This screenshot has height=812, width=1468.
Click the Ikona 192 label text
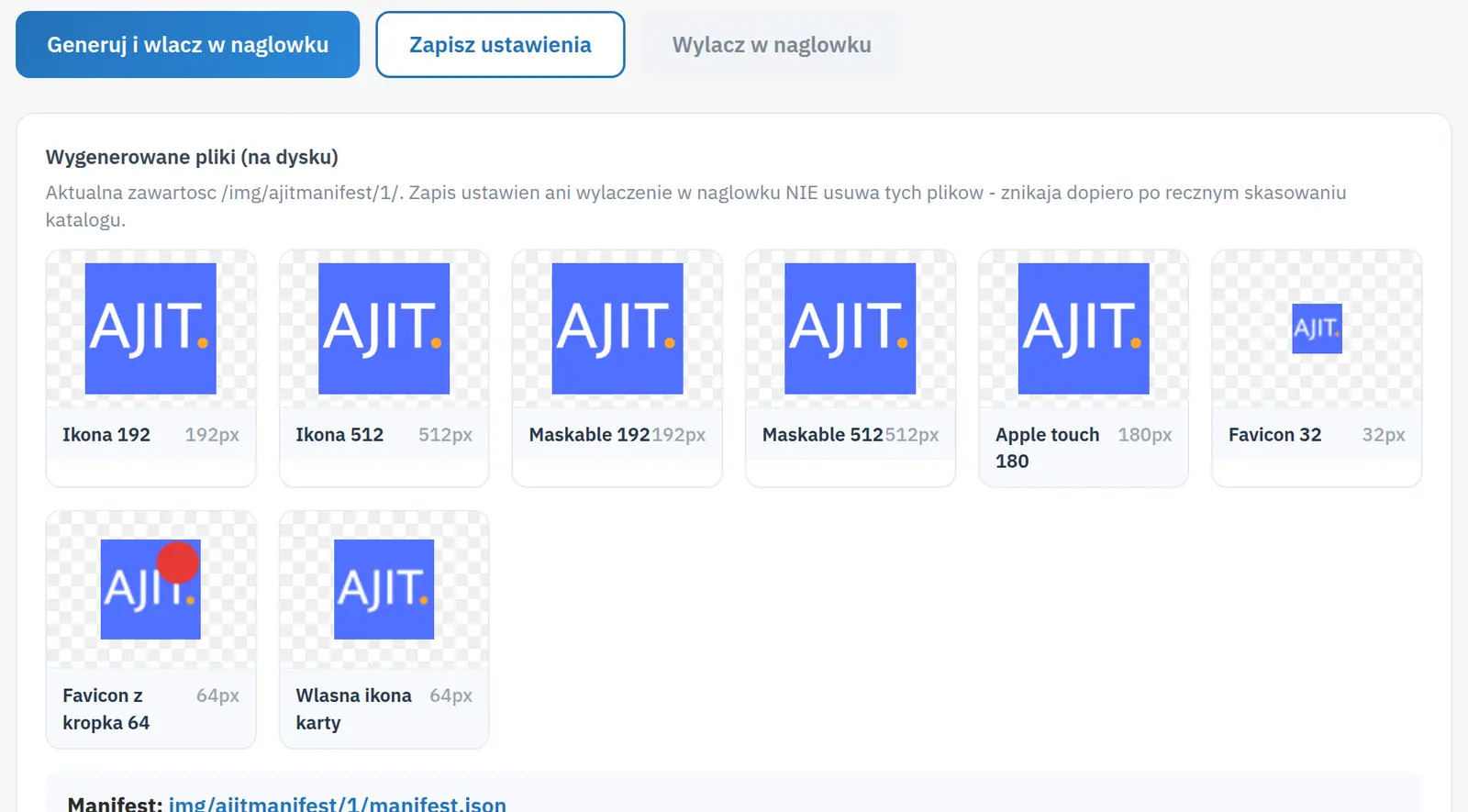pos(106,435)
